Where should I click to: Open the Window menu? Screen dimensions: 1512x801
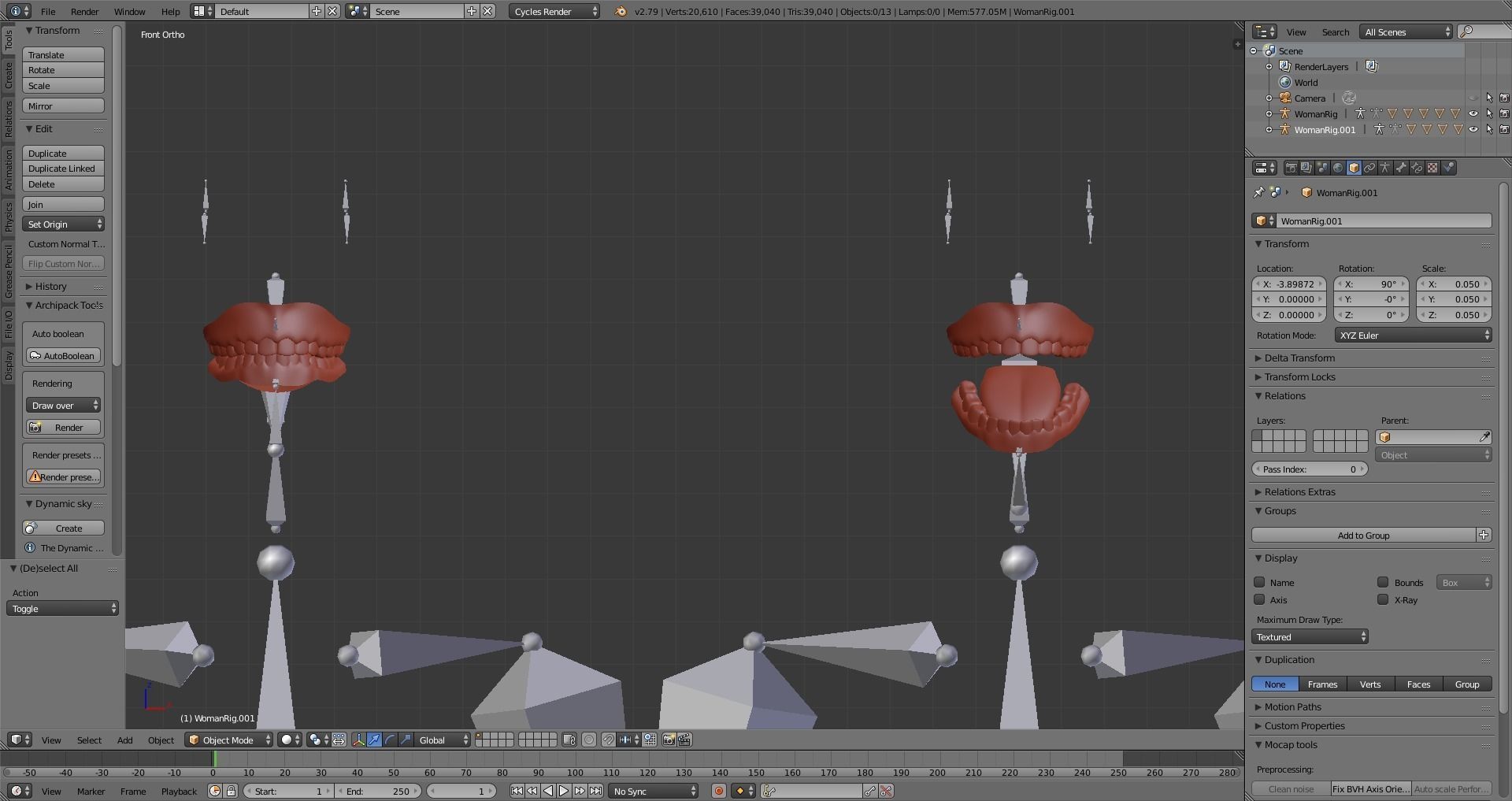(x=129, y=11)
